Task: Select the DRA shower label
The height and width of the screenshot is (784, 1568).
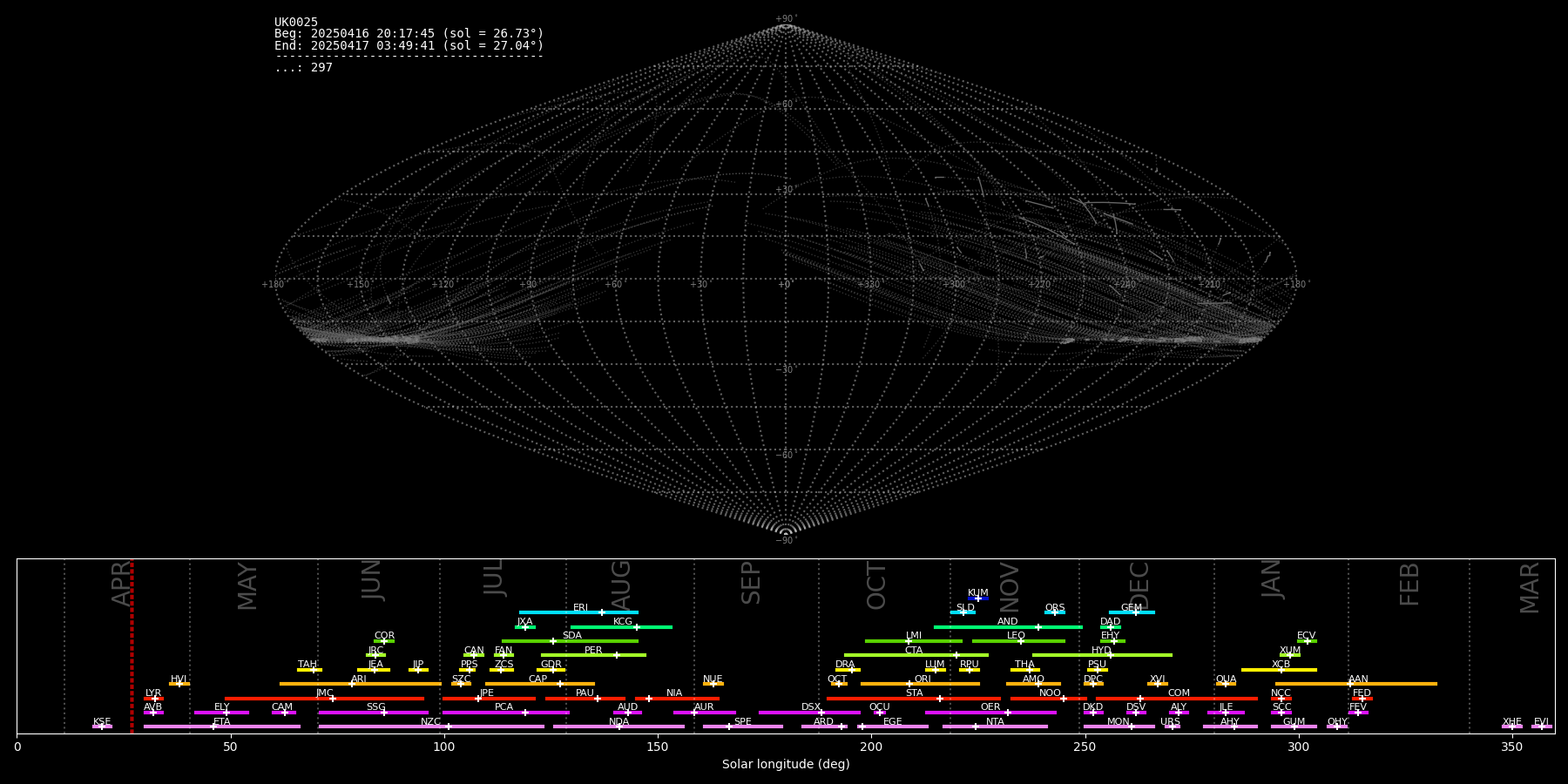Action: point(846,665)
